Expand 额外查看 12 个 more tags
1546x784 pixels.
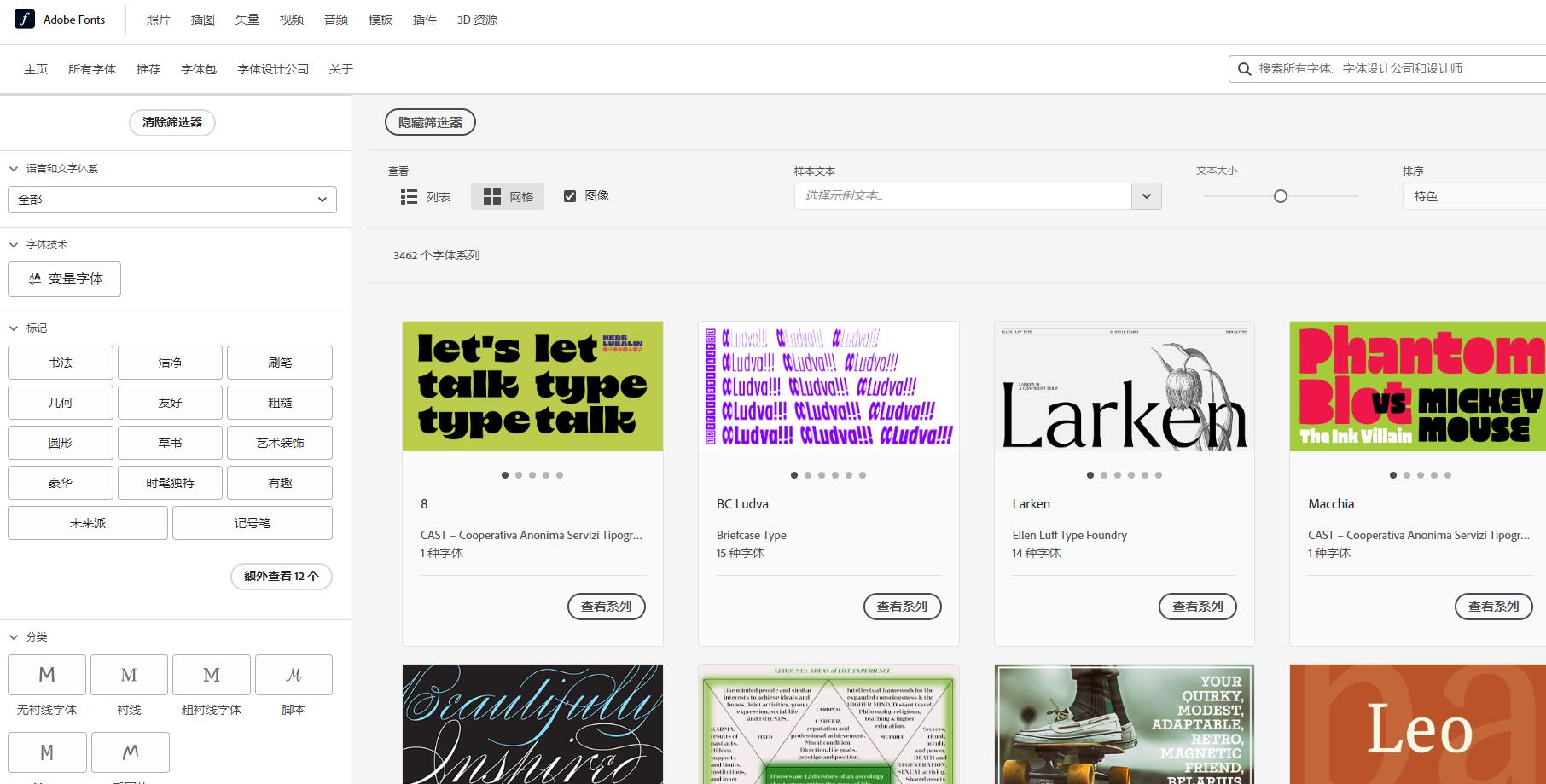pyautogui.click(x=282, y=577)
